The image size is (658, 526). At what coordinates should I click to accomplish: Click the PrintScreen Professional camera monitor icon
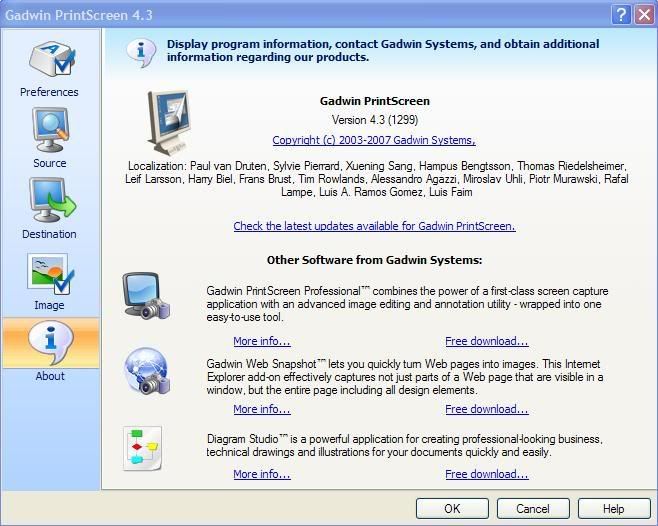click(146, 297)
